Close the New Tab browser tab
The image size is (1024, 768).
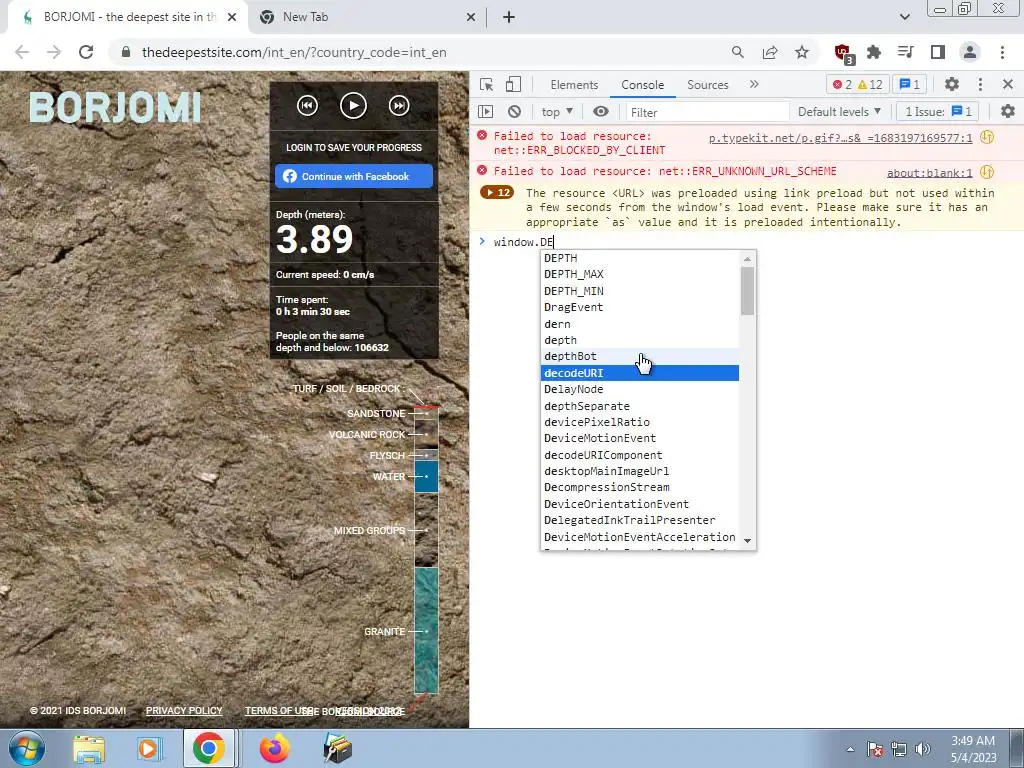(470, 17)
